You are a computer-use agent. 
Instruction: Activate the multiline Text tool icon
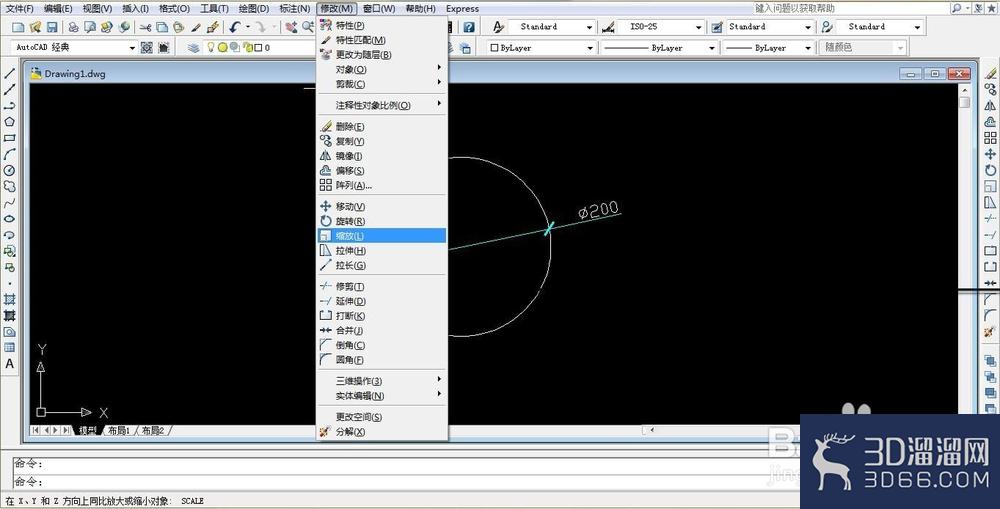(x=10, y=364)
